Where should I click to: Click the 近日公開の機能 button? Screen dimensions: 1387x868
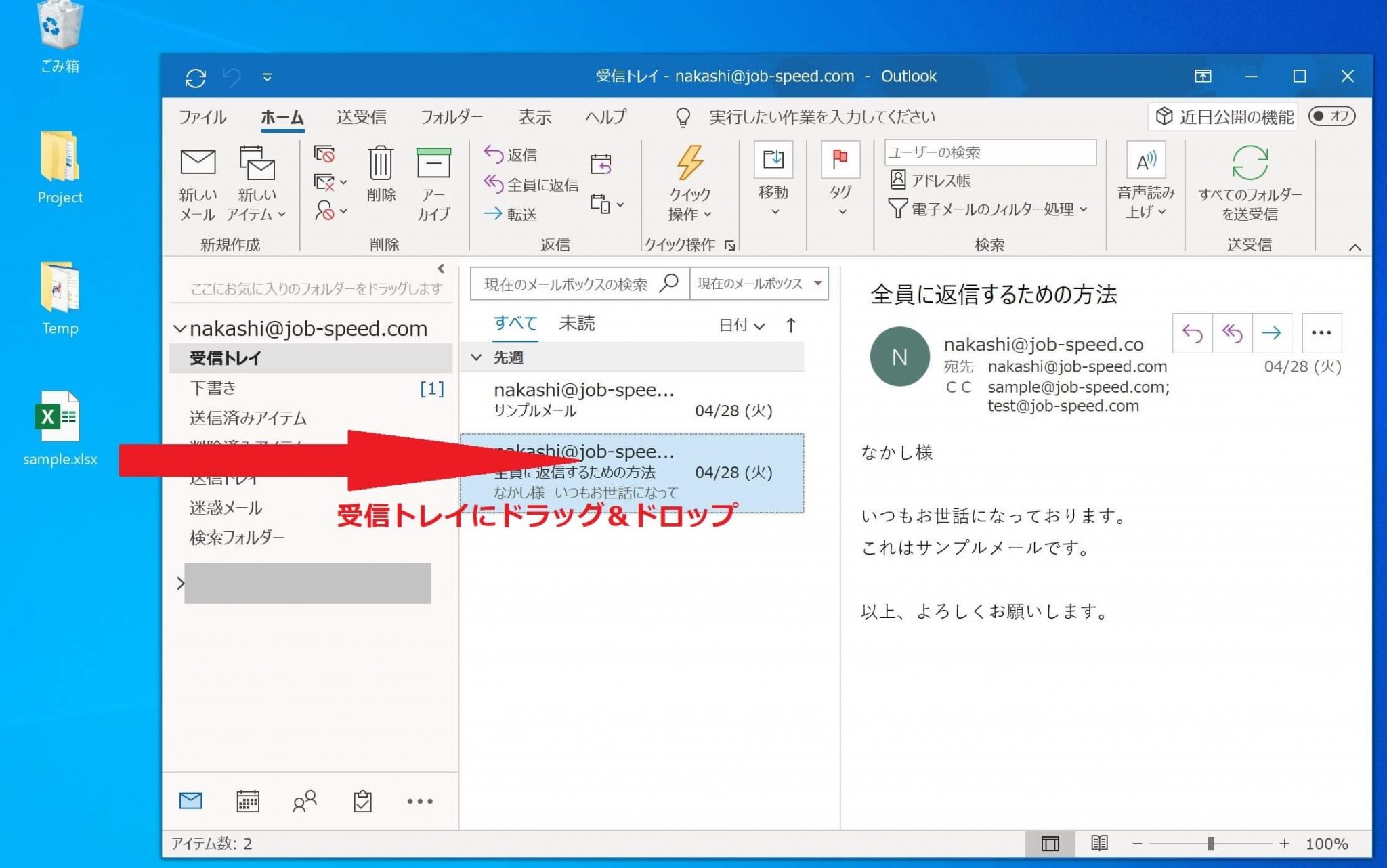[x=1224, y=116]
